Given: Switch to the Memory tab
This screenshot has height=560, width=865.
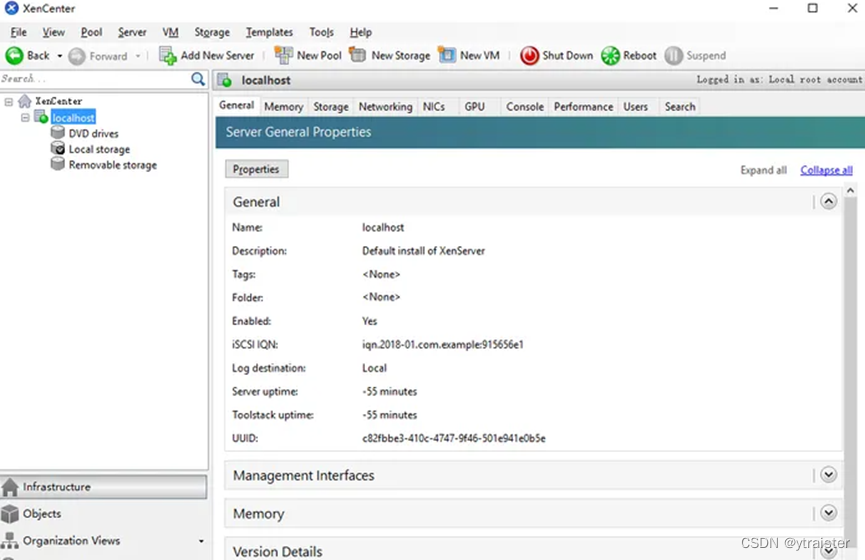Looking at the screenshot, I should click(284, 106).
